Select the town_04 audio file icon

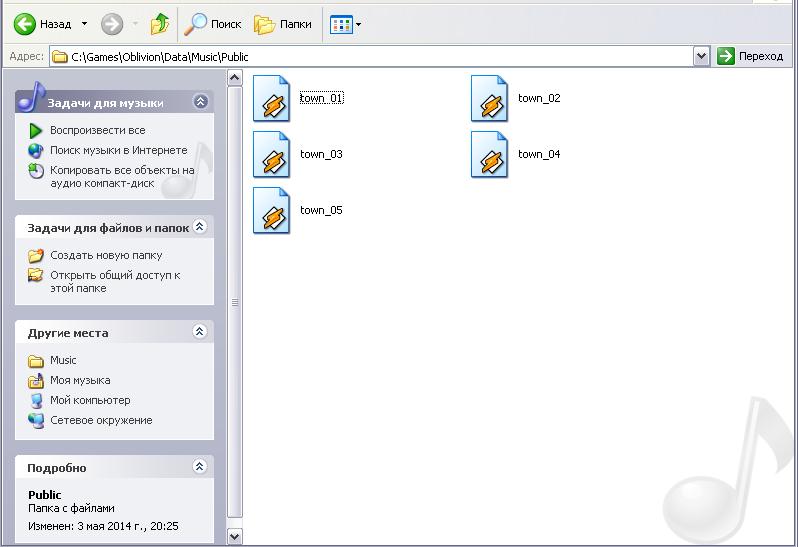click(x=490, y=154)
